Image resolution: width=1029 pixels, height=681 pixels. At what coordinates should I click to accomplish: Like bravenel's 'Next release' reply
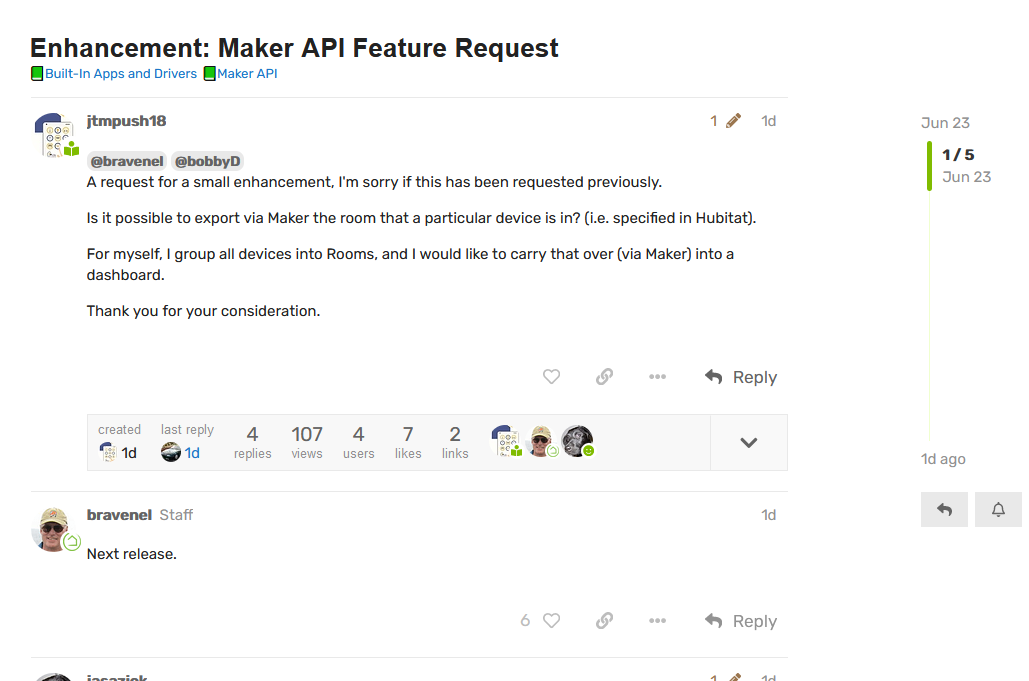[x=551, y=621]
